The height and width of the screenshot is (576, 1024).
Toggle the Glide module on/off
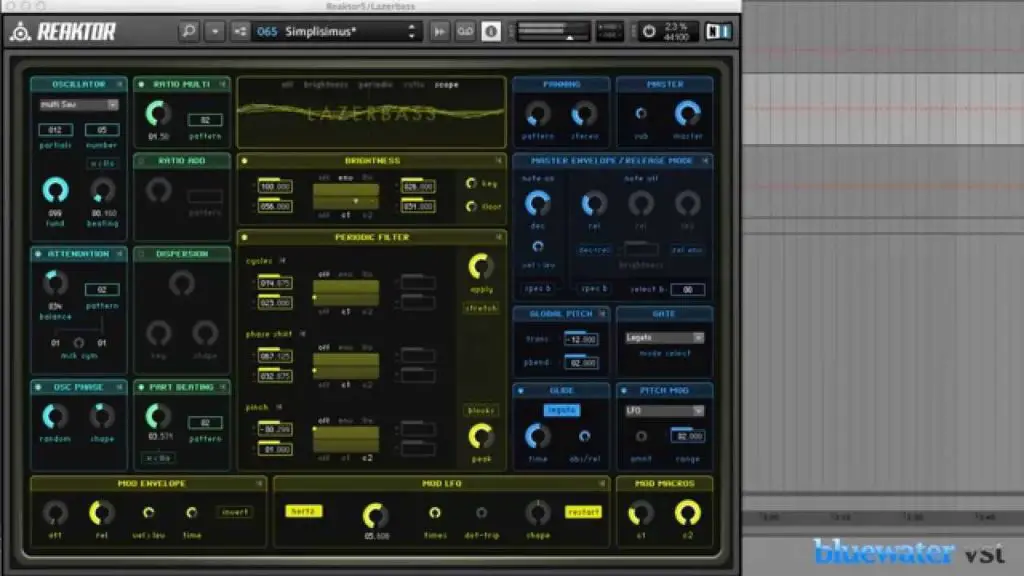[x=520, y=391]
